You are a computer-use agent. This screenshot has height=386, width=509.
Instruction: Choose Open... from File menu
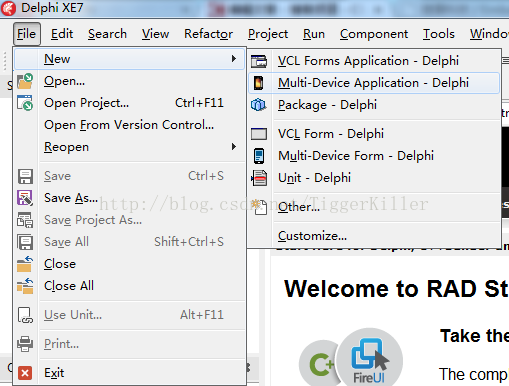[x=130, y=81]
